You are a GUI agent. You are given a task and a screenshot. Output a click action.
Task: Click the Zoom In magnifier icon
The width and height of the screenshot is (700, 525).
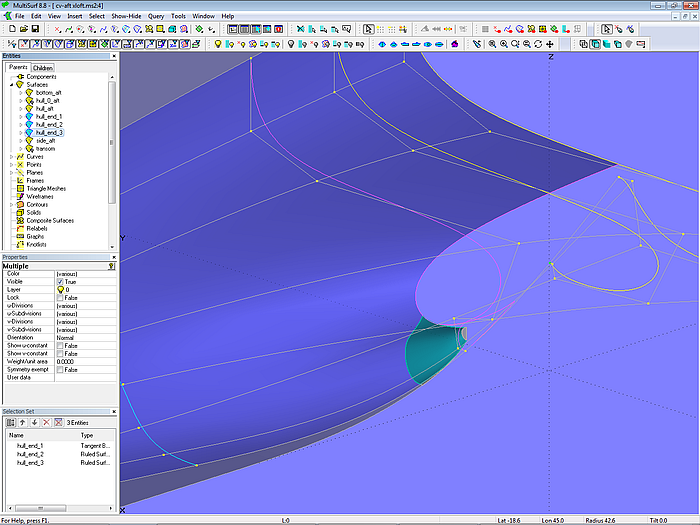[x=504, y=44]
